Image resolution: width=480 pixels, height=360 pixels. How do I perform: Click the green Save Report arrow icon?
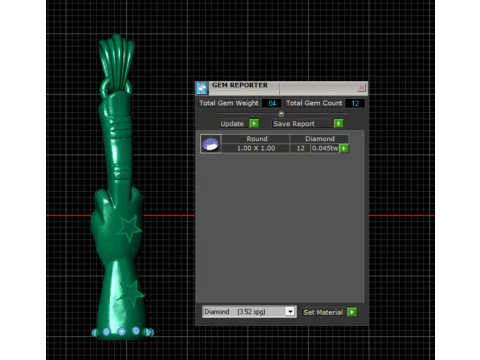pos(338,124)
